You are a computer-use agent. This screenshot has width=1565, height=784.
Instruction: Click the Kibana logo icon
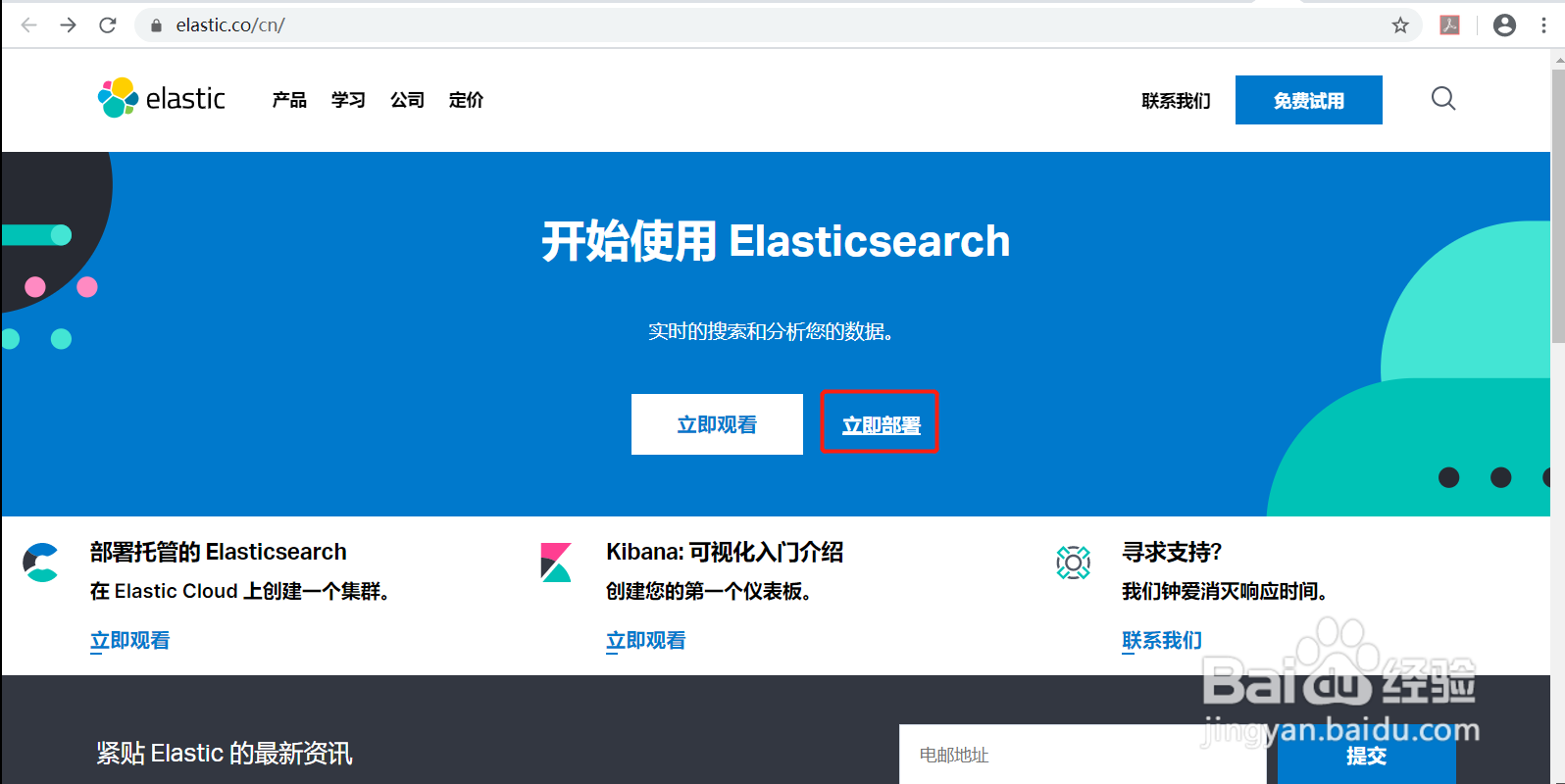[556, 563]
